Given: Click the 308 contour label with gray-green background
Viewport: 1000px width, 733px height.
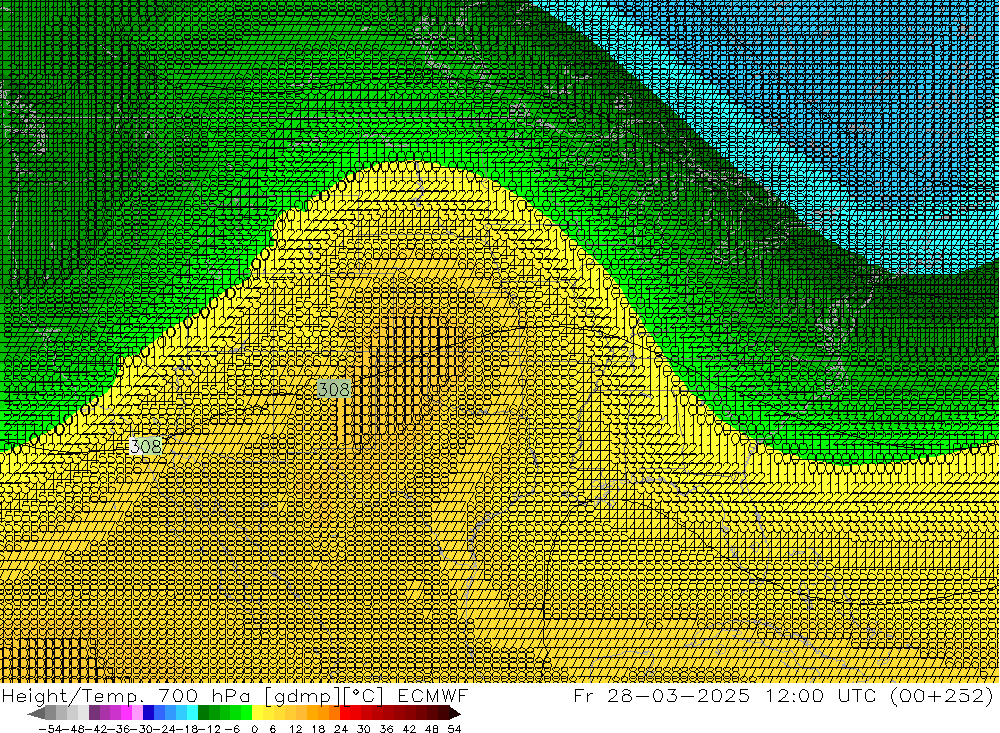Looking at the screenshot, I should point(334,389).
